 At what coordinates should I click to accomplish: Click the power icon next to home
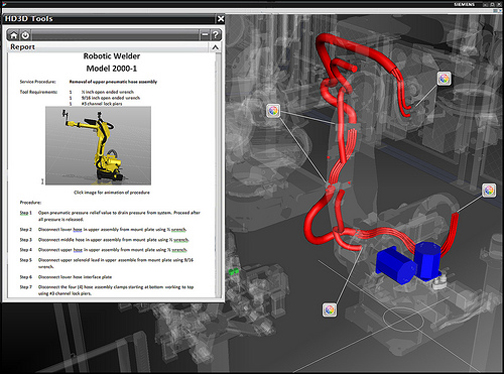point(25,35)
